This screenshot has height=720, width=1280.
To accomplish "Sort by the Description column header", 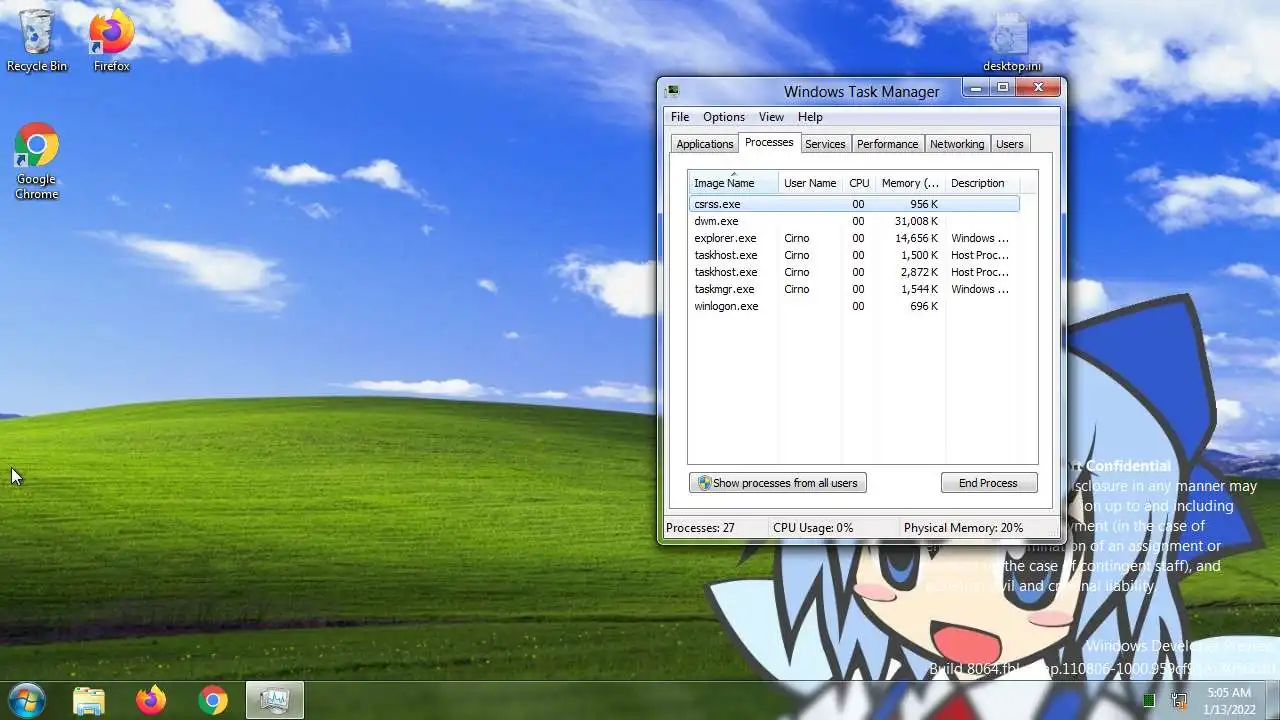I will [981, 183].
